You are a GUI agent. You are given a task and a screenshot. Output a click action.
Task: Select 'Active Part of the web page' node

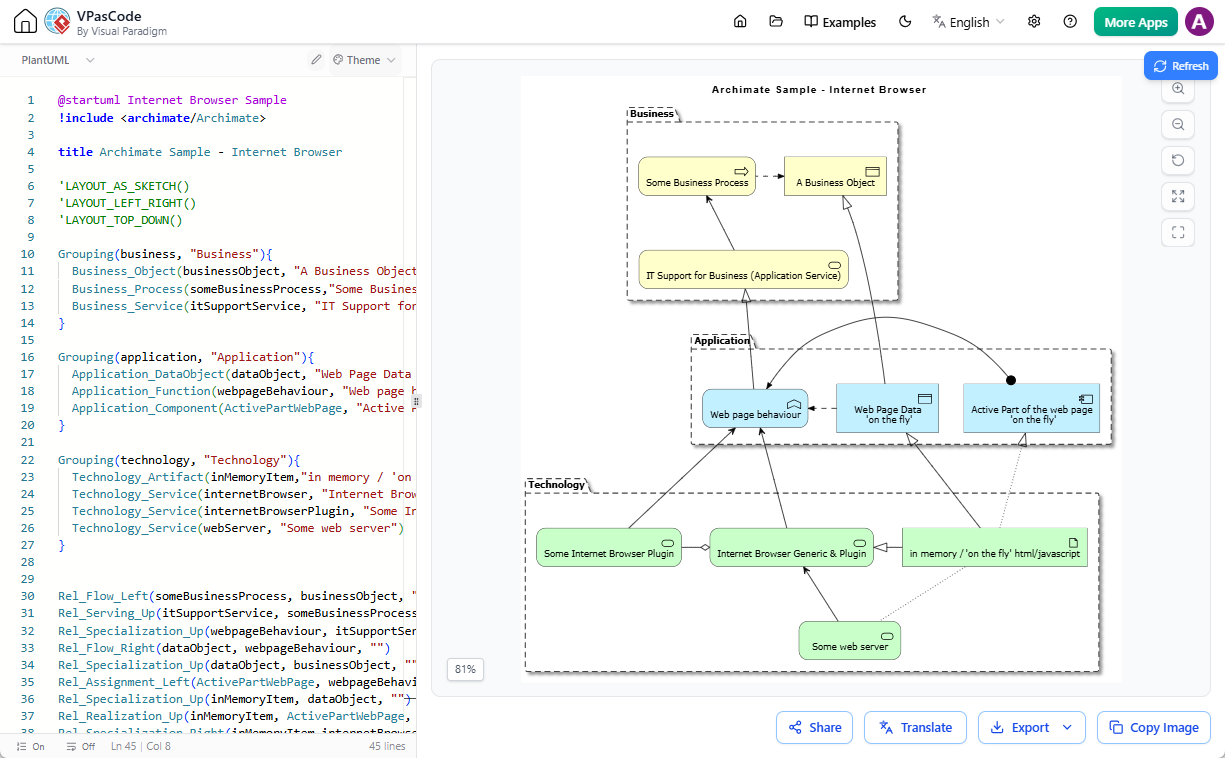(1031, 408)
